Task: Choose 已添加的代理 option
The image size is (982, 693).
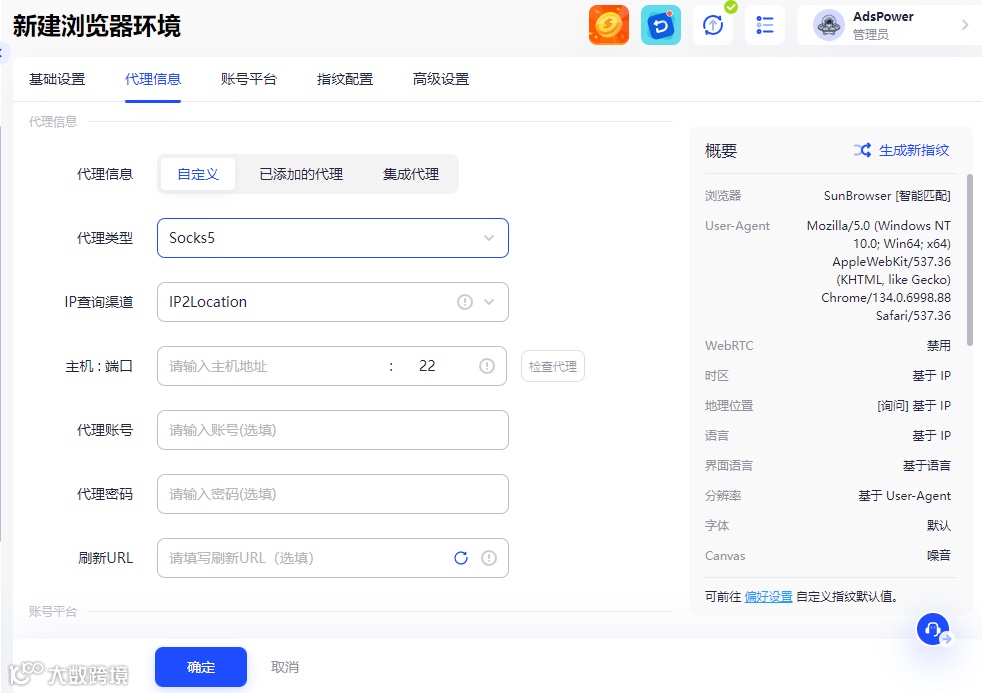Action: pyautogui.click(x=301, y=174)
